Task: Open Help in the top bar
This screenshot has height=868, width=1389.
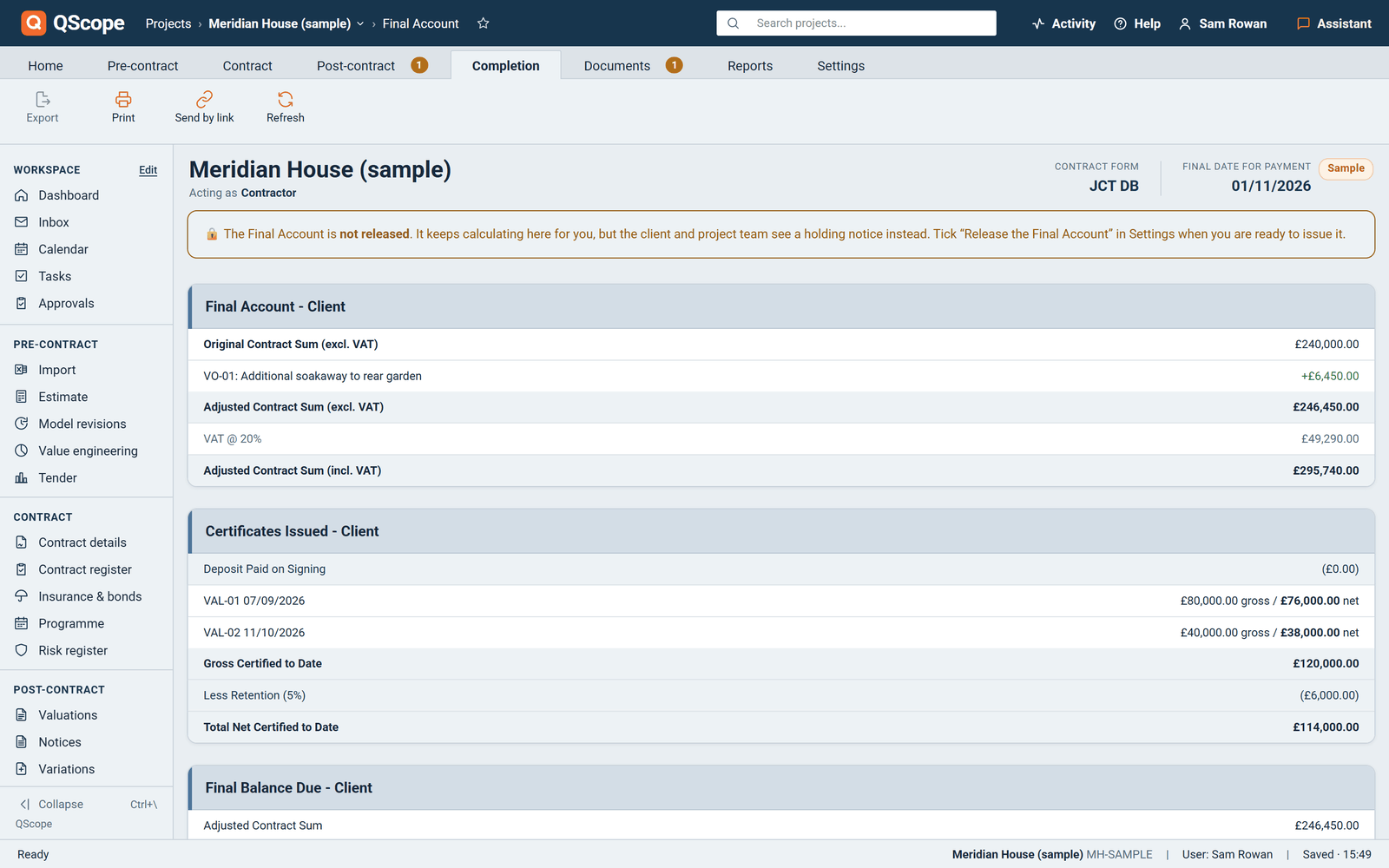Action: click(x=1137, y=23)
